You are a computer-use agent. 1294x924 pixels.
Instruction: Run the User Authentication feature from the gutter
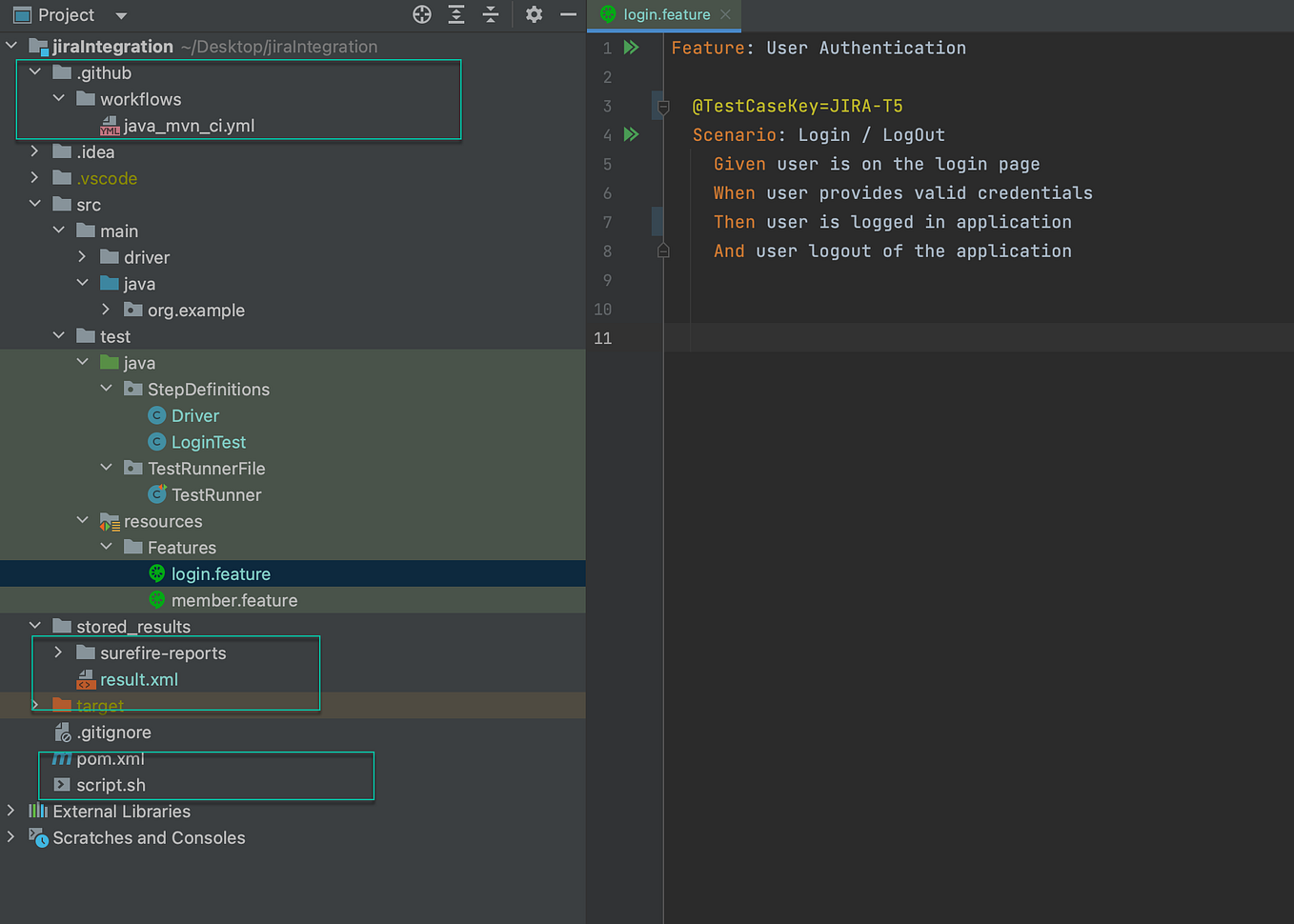(629, 48)
